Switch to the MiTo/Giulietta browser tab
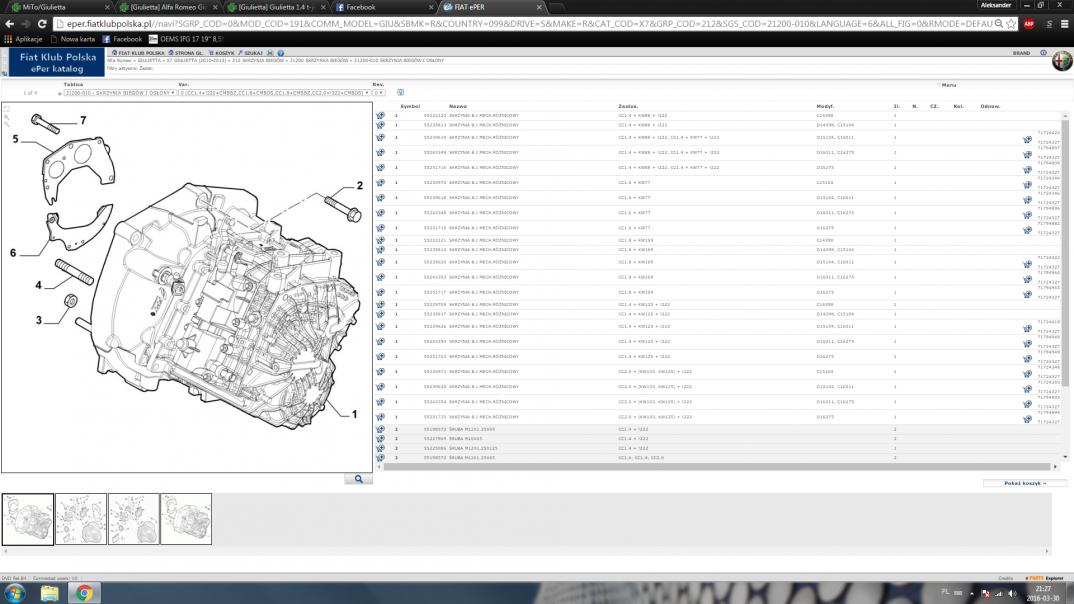1074x604 pixels. pos(58,7)
